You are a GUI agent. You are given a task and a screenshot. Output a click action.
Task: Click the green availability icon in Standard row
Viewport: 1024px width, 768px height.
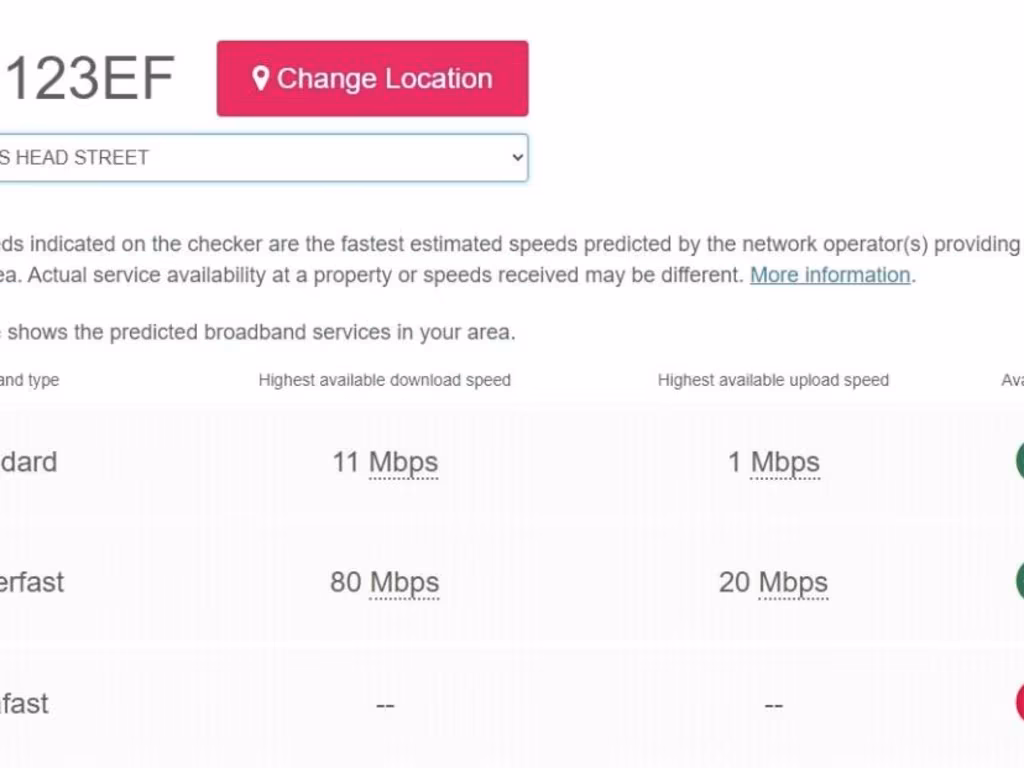tap(1020, 461)
